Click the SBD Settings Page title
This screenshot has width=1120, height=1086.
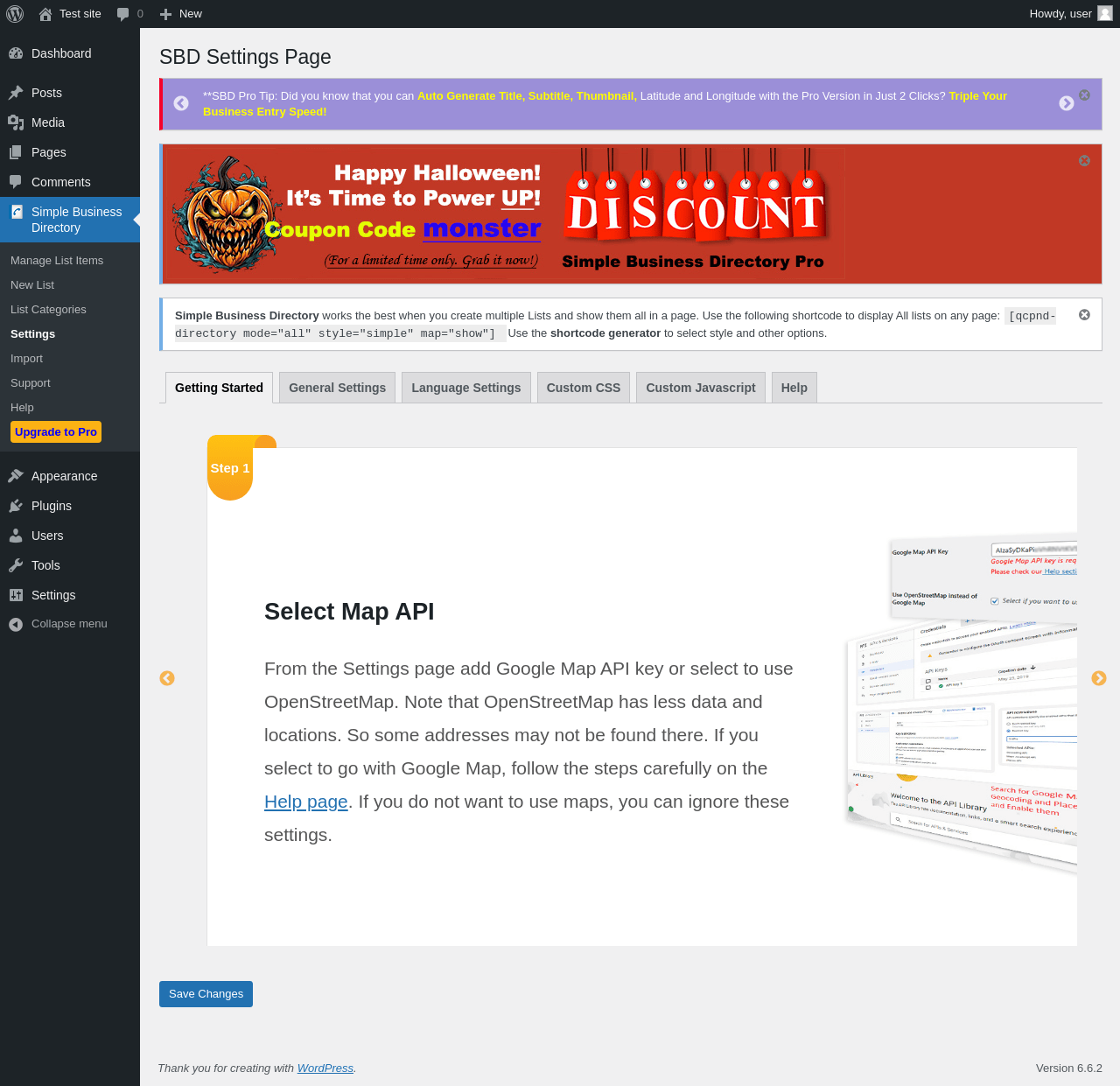[245, 57]
